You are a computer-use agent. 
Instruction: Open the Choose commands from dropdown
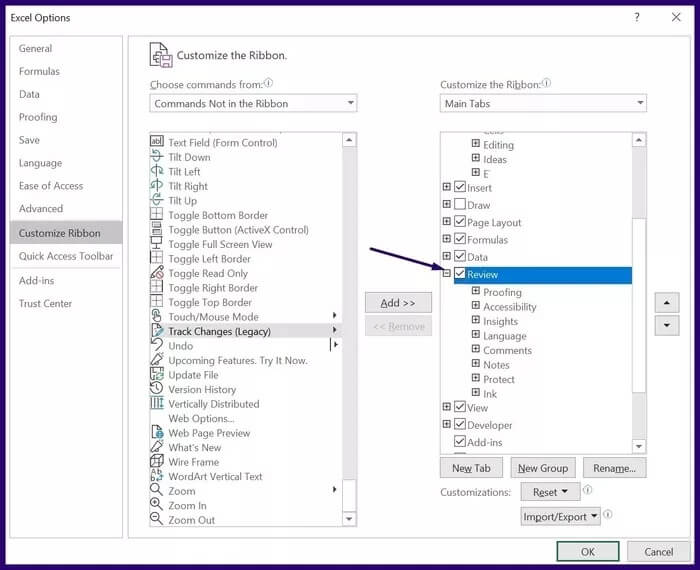pos(253,103)
